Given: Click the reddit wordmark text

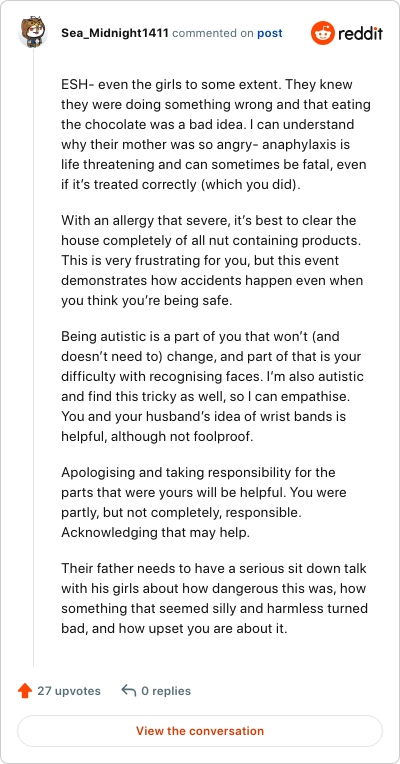Looking at the screenshot, I should tap(361, 34).
